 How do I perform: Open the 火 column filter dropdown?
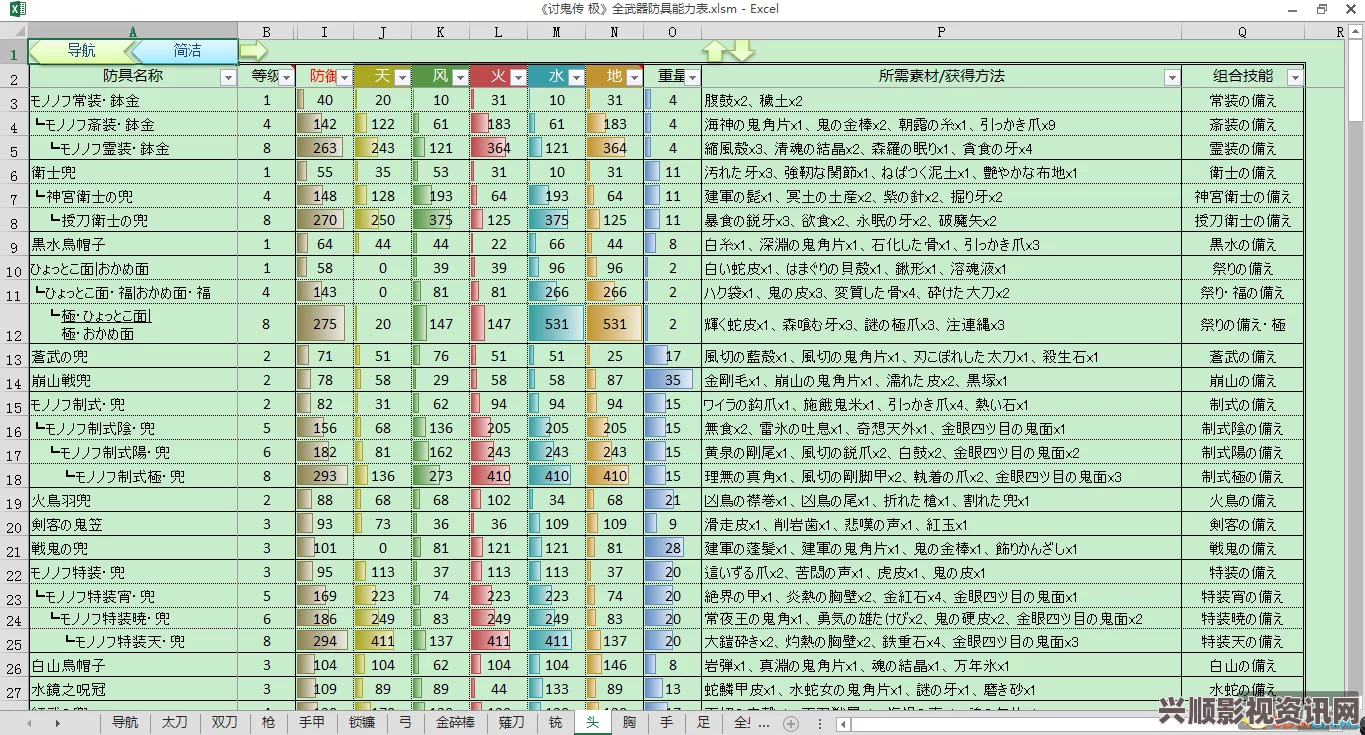[518, 77]
